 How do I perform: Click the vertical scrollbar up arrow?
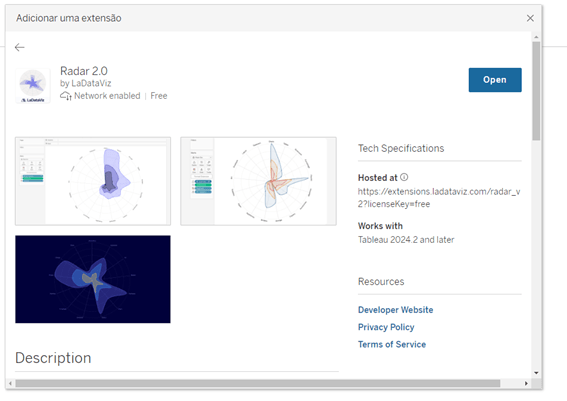536,37
